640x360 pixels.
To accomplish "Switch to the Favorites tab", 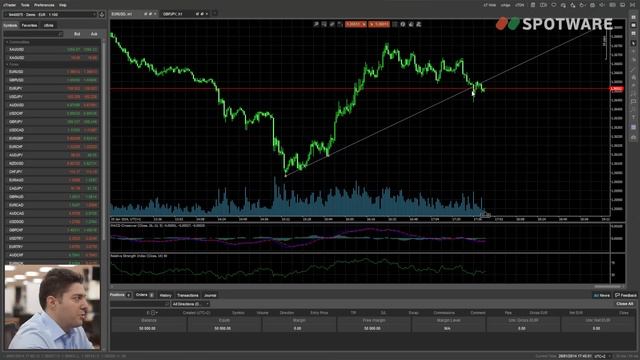I will point(29,25).
